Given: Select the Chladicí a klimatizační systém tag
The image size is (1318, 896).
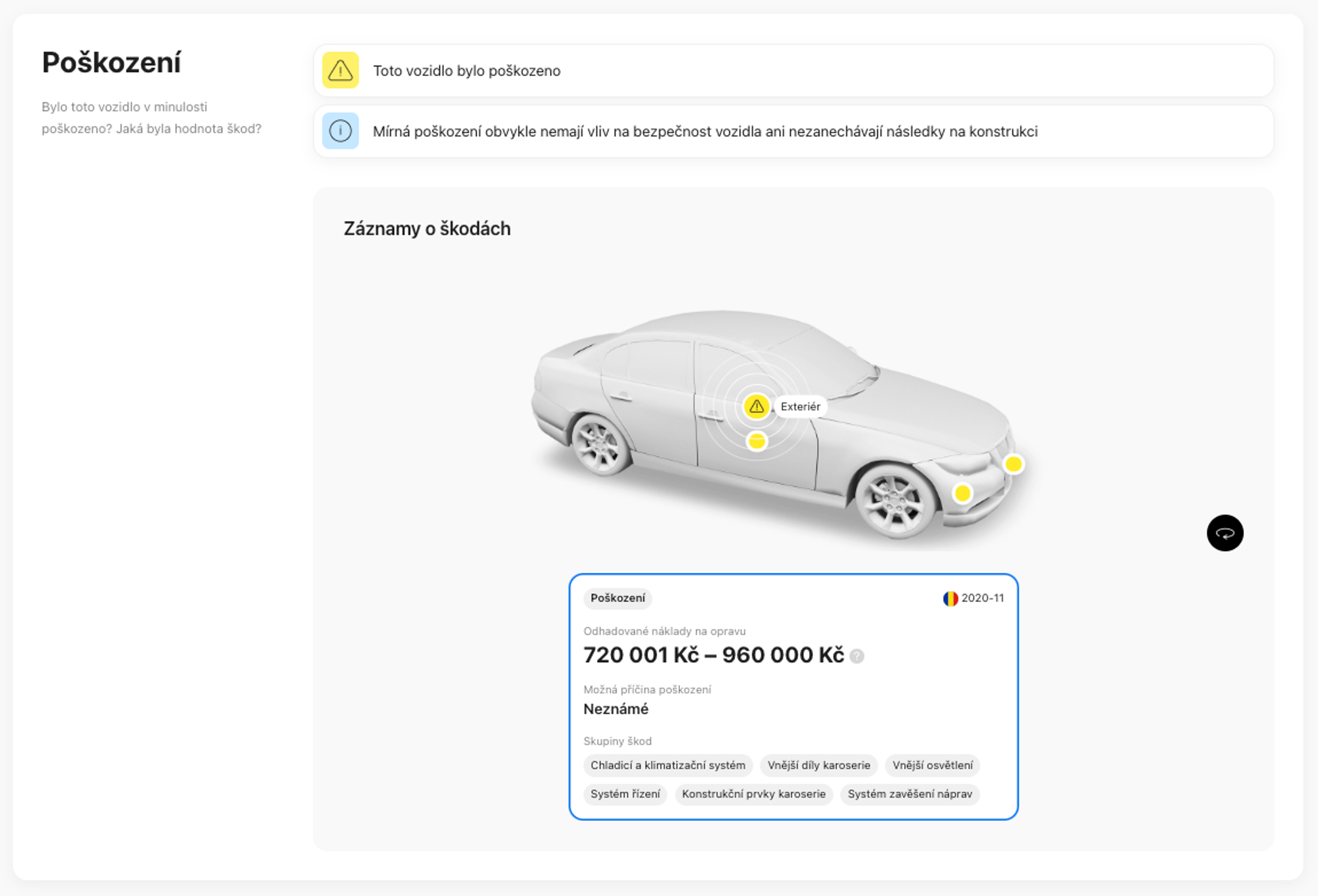Looking at the screenshot, I should coord(668,766).
